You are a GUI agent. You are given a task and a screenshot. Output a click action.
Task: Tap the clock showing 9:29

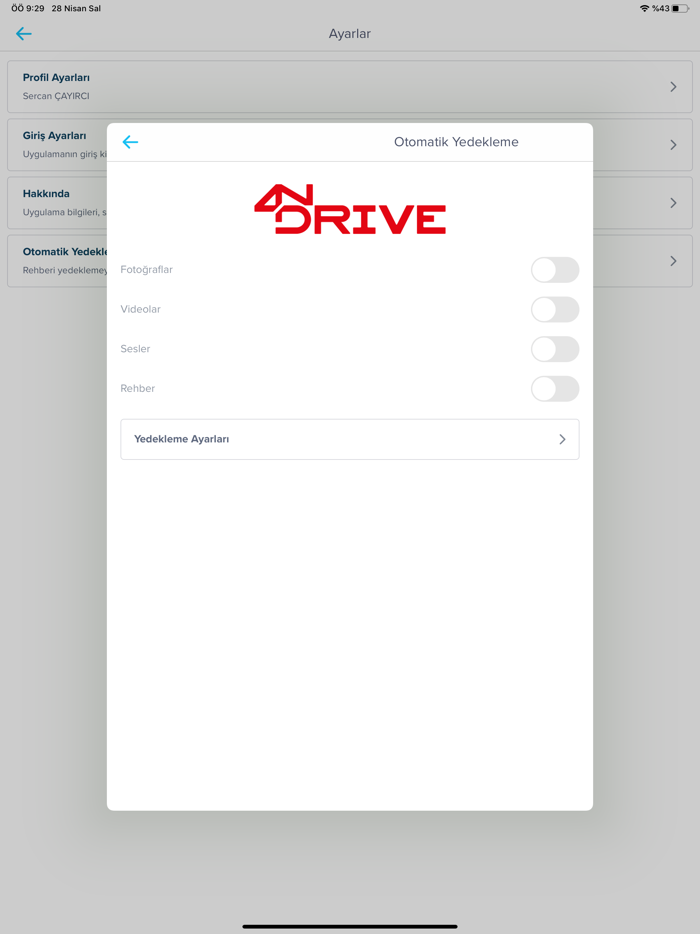click(27, 8)
